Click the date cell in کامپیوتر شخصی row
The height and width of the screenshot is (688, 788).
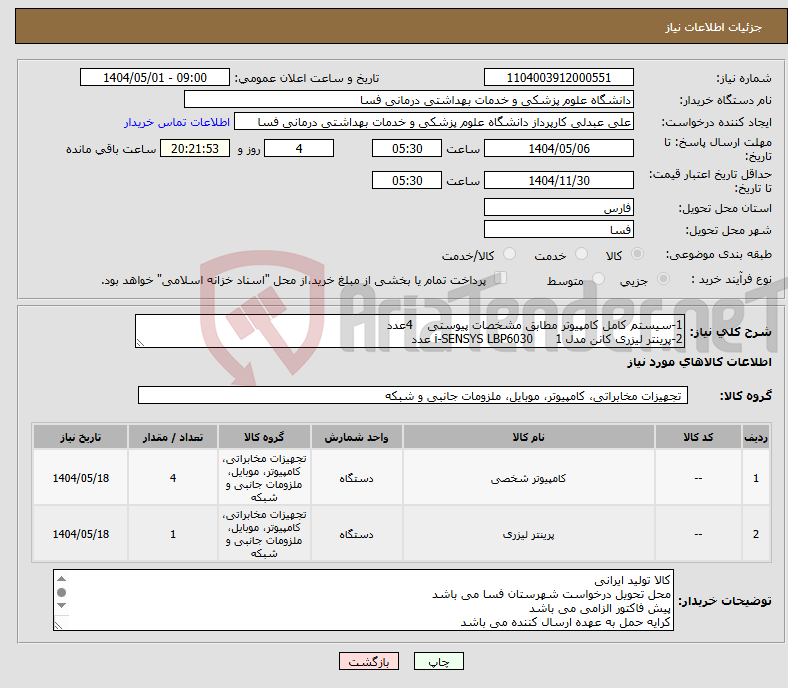[x=80, y=477]
